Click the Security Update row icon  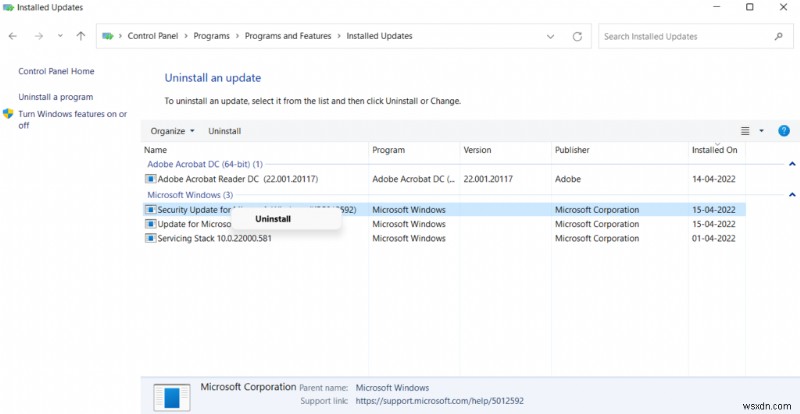click(x=150, y=210)
